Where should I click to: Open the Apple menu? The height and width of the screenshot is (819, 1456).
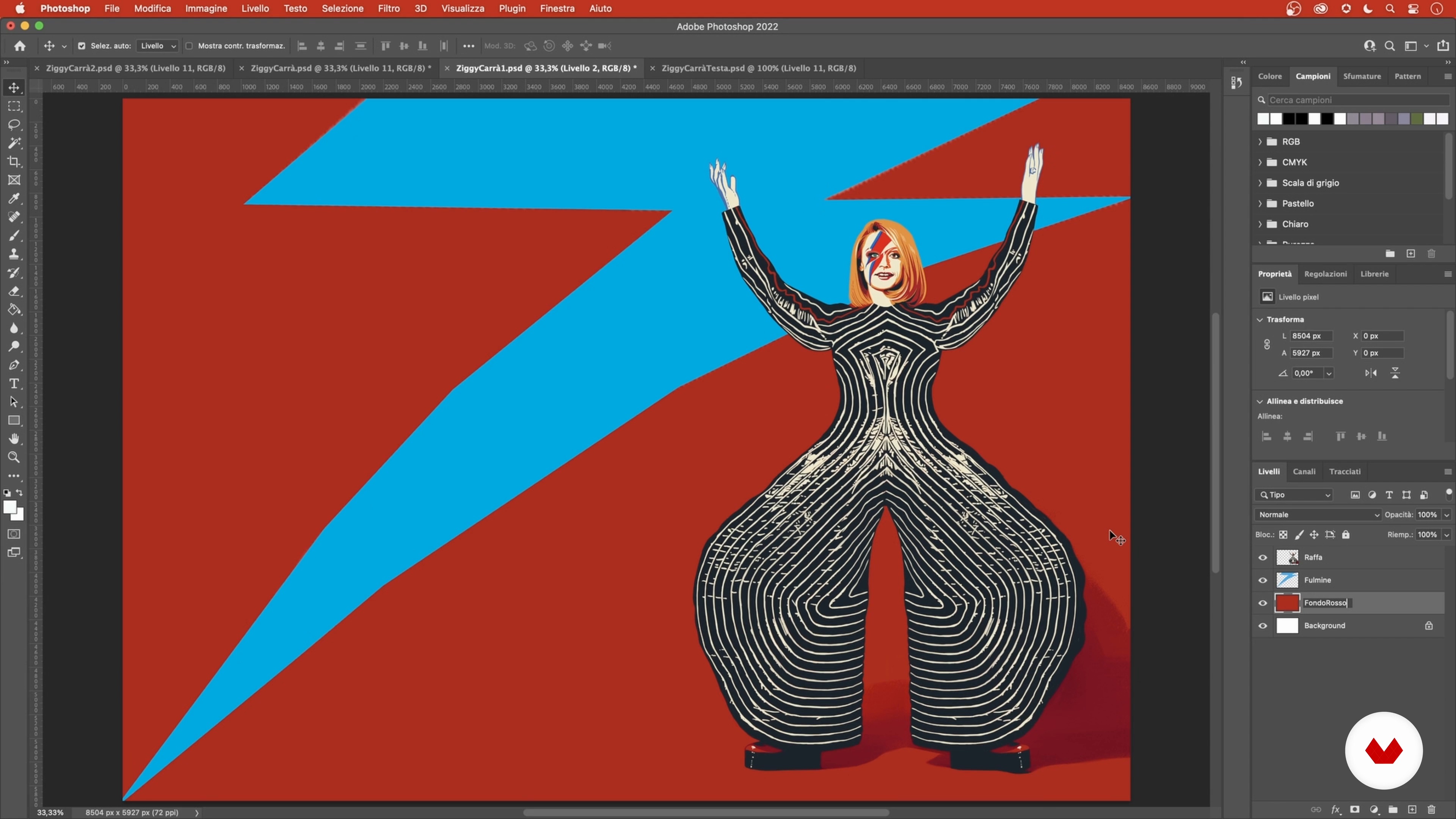point(20,8)
